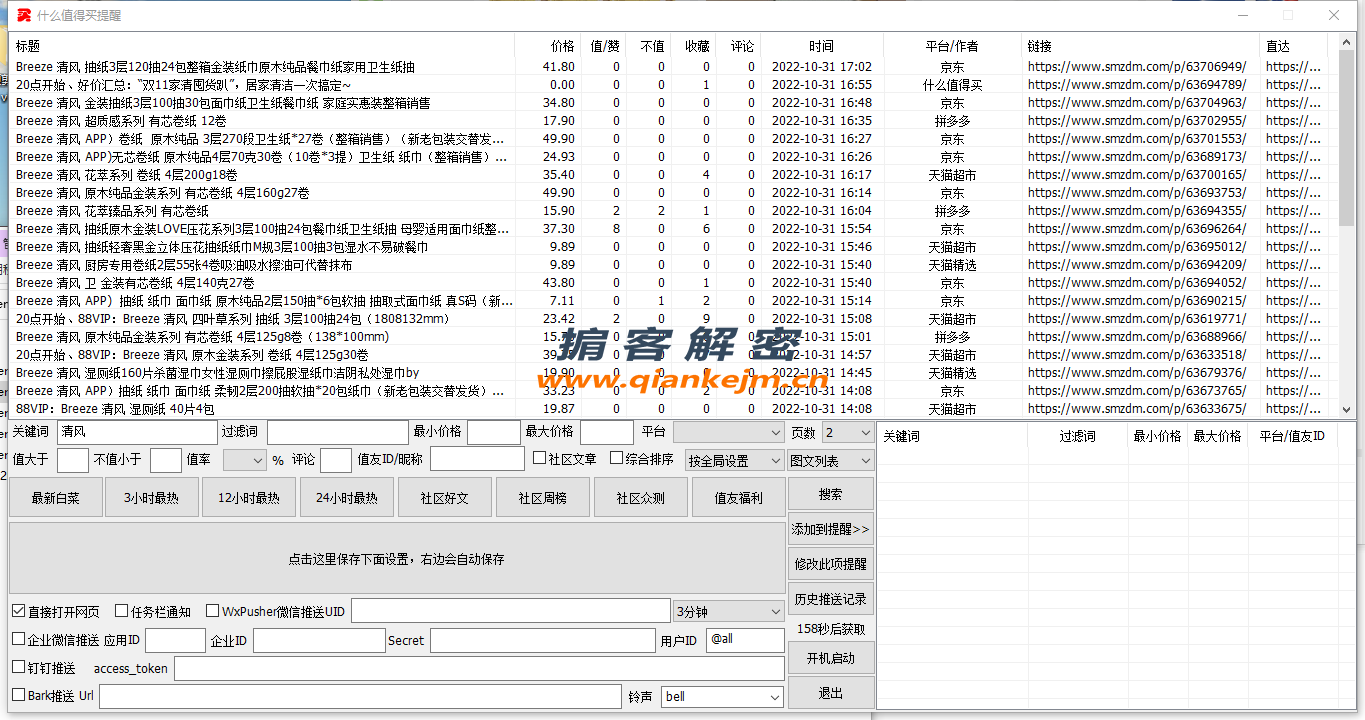
Task: Click the 24小时最热 button
Action: tap(346, 497)
